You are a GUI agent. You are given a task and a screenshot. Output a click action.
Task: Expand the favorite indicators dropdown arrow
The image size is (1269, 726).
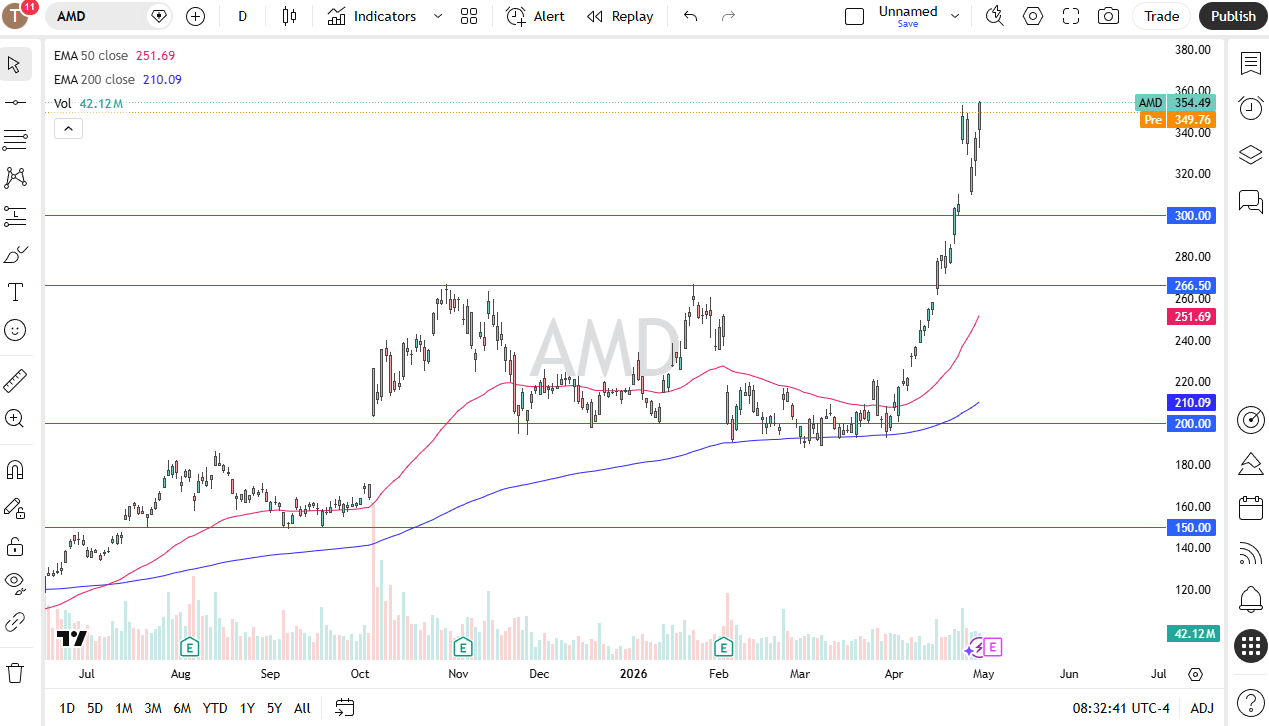click(x=437, y=16)
